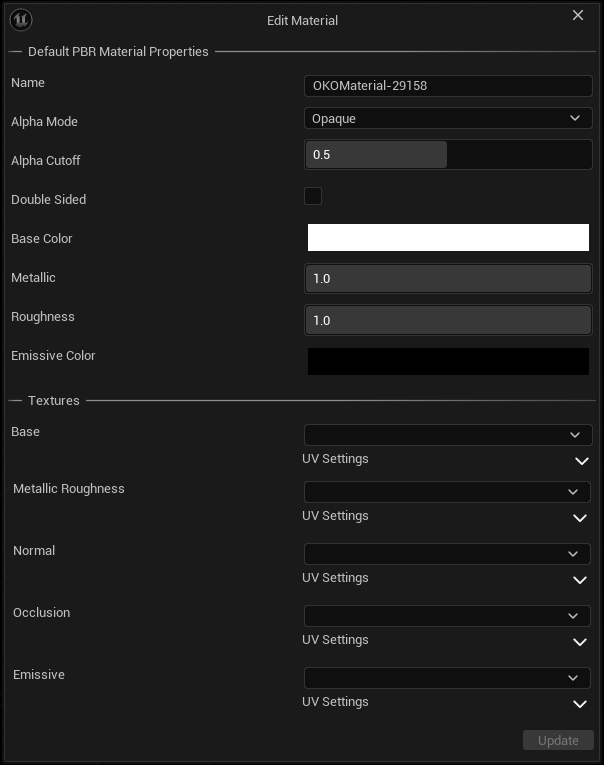Viewport: 604px width, 765px height.
Task: Open the Alpha Mode dropdown
Action: click(x=448, y=119)
